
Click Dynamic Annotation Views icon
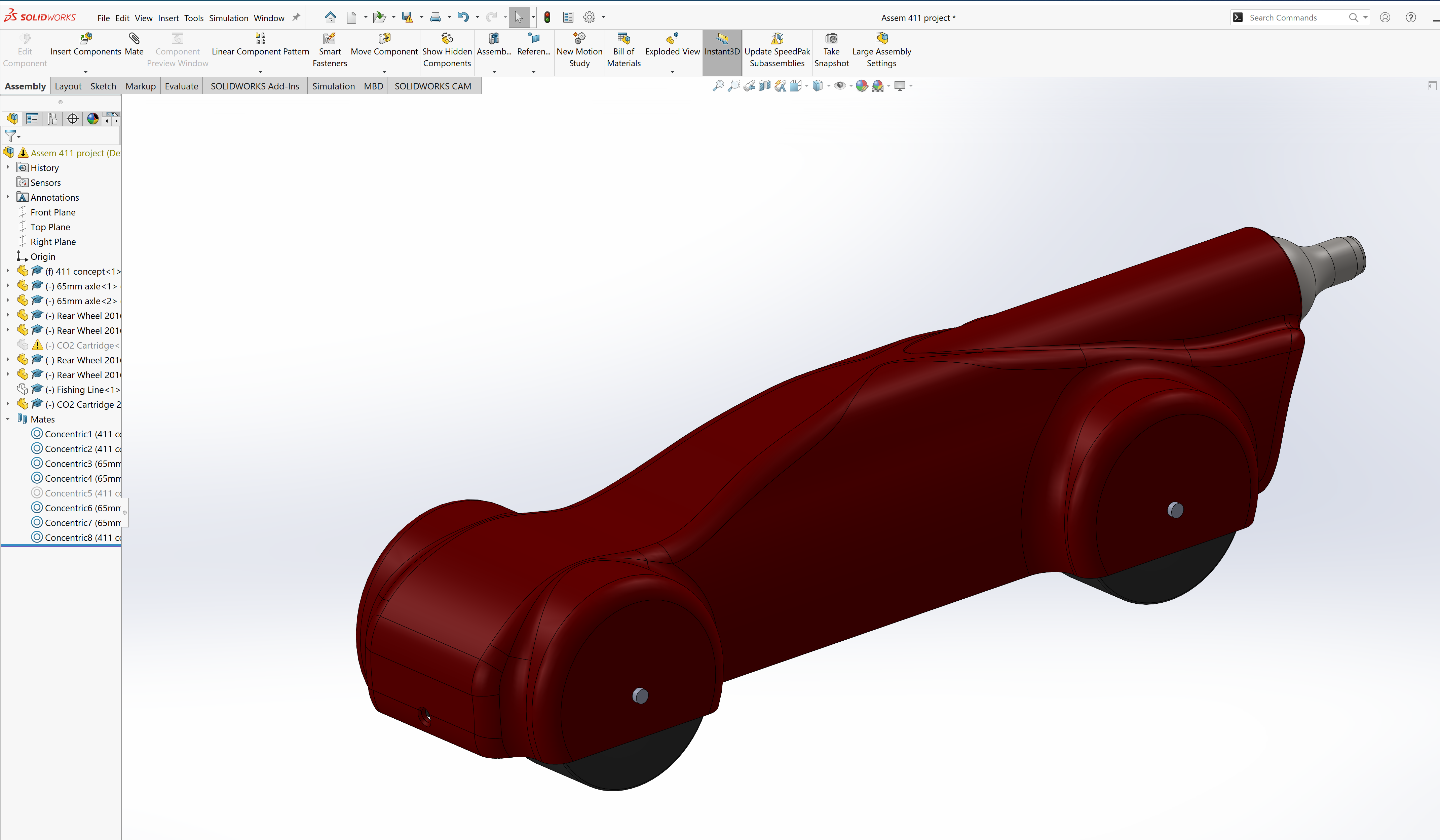[x=780, y=86]
